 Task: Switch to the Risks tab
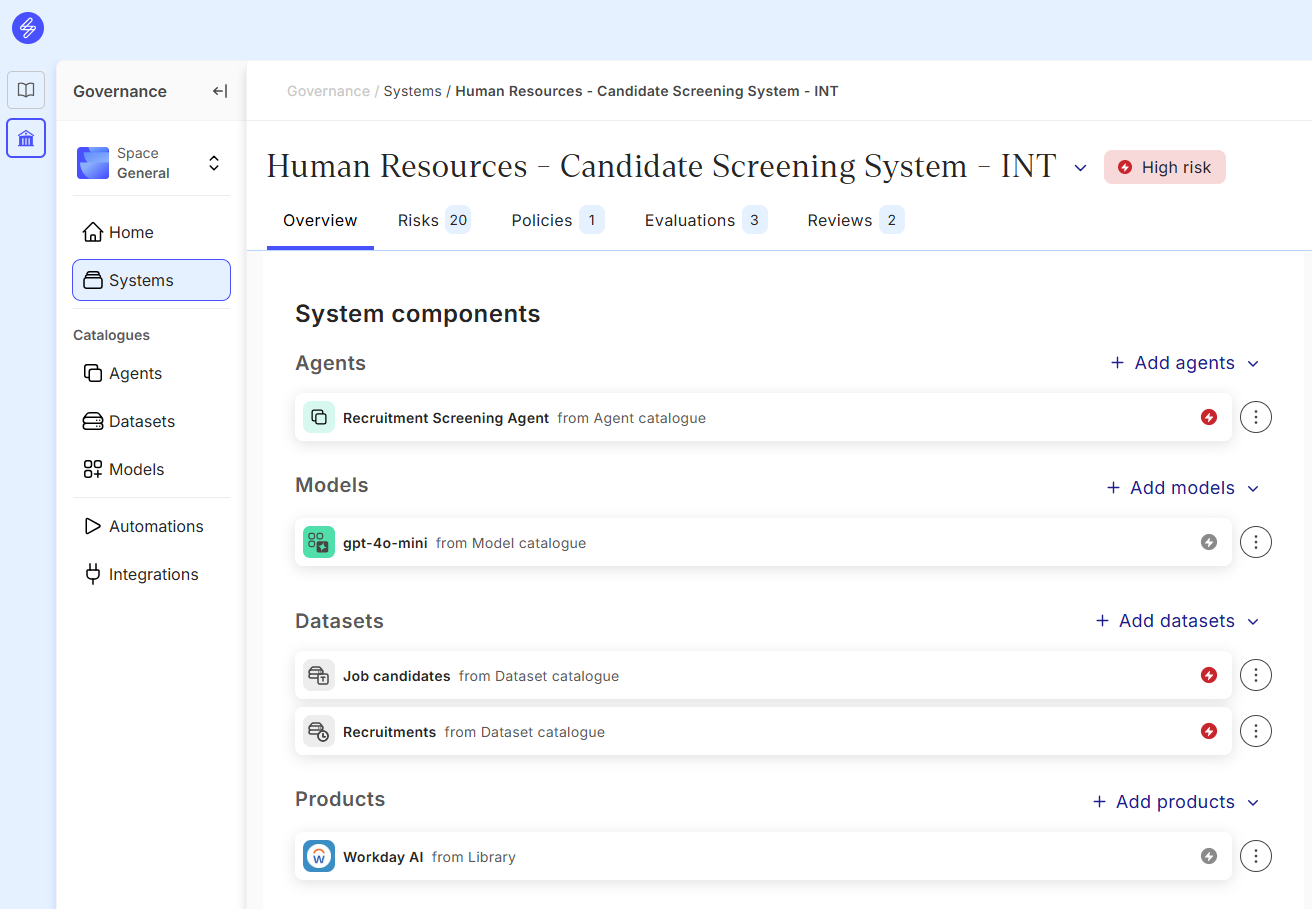[432, 220]
